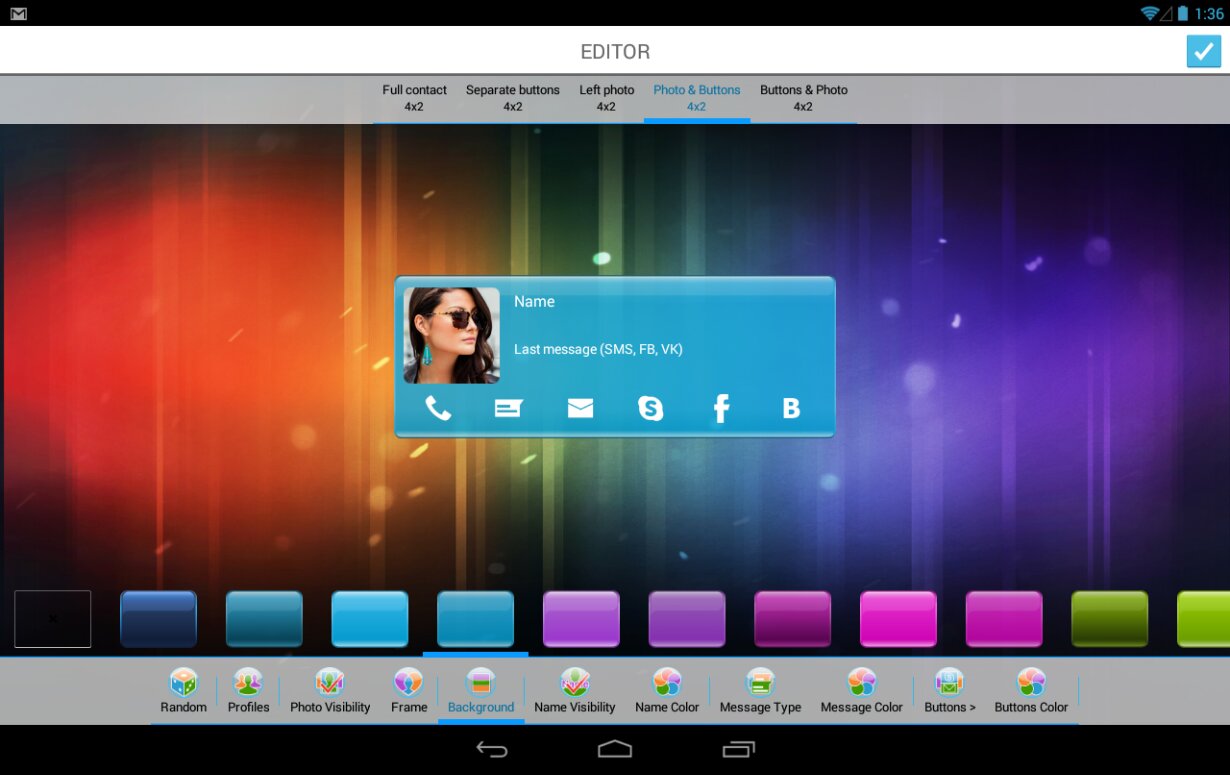Switch to Left photo 4x2 tab

tap(606, 97)
